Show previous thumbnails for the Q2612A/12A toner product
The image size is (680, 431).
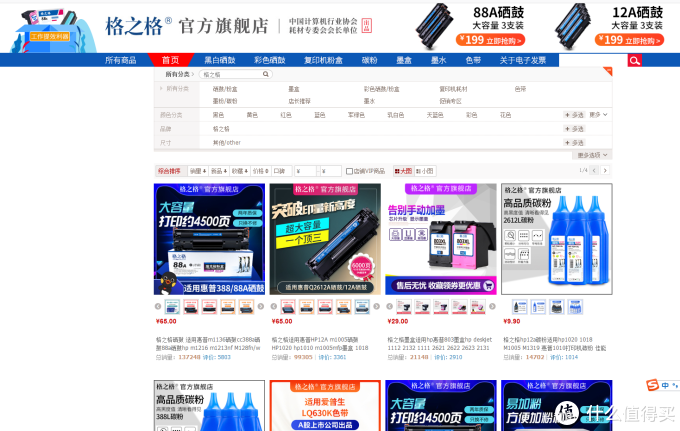click(x=274, y=307)
